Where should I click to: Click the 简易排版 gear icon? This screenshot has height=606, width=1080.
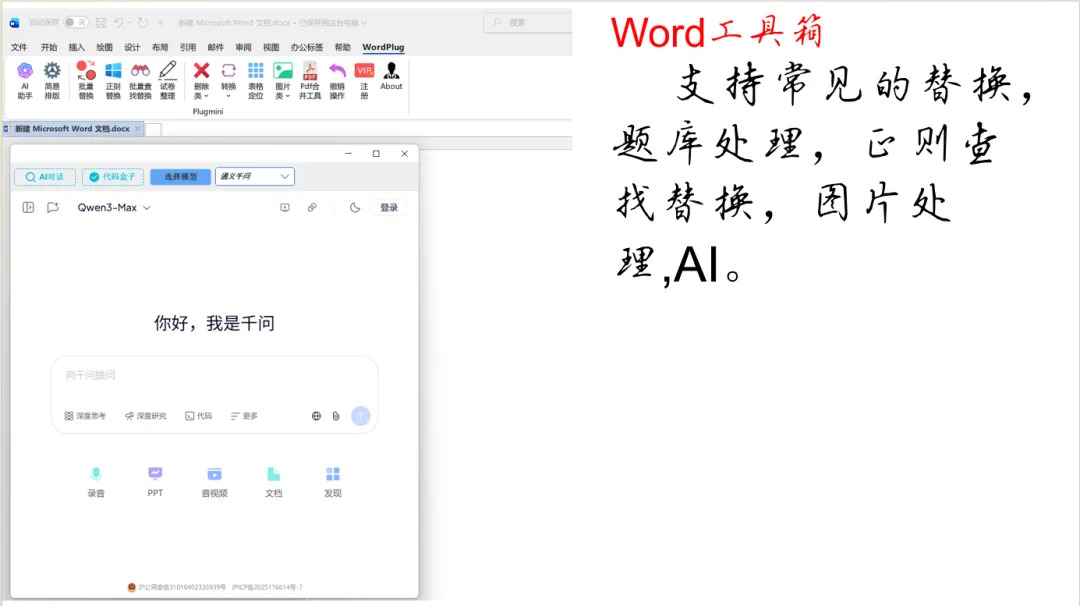pyautogui.click(x=52, y=70)
